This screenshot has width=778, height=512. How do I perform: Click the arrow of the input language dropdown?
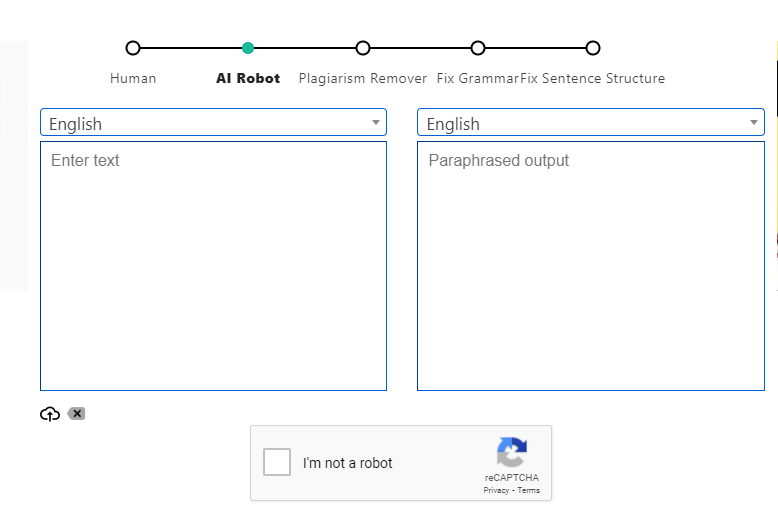[x=376, y=123]
